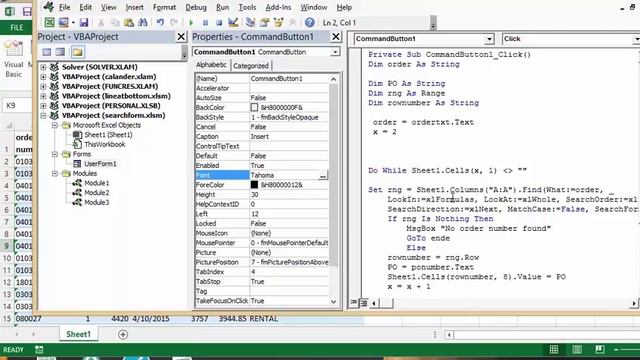The height and width of the screenshot is (360, 640).
Task: Click the Reset stop icon
Action: (219, 22)
